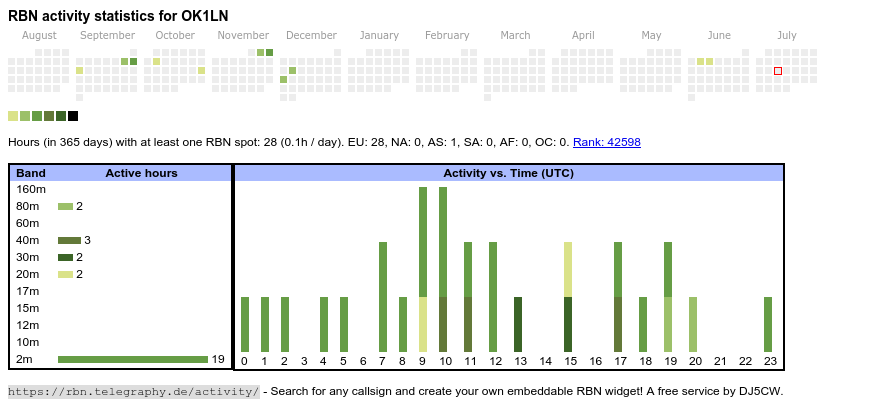
Task: Select the activity bar at hour 10
Action: 443,269
